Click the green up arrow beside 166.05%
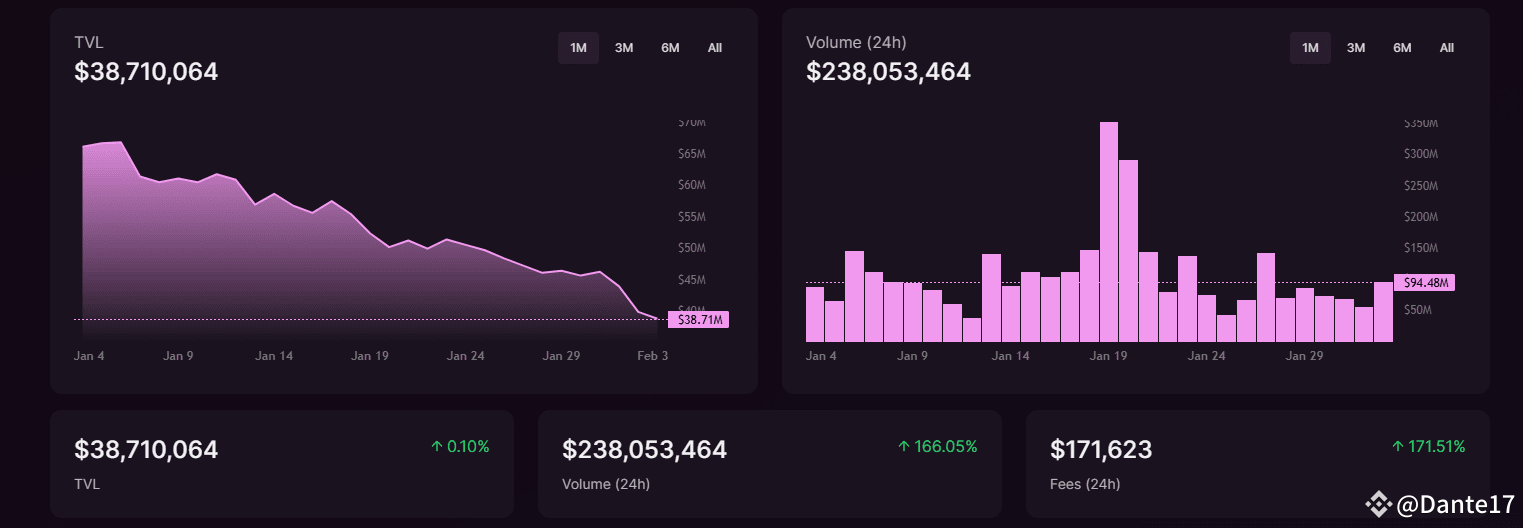 pos(903,447)
